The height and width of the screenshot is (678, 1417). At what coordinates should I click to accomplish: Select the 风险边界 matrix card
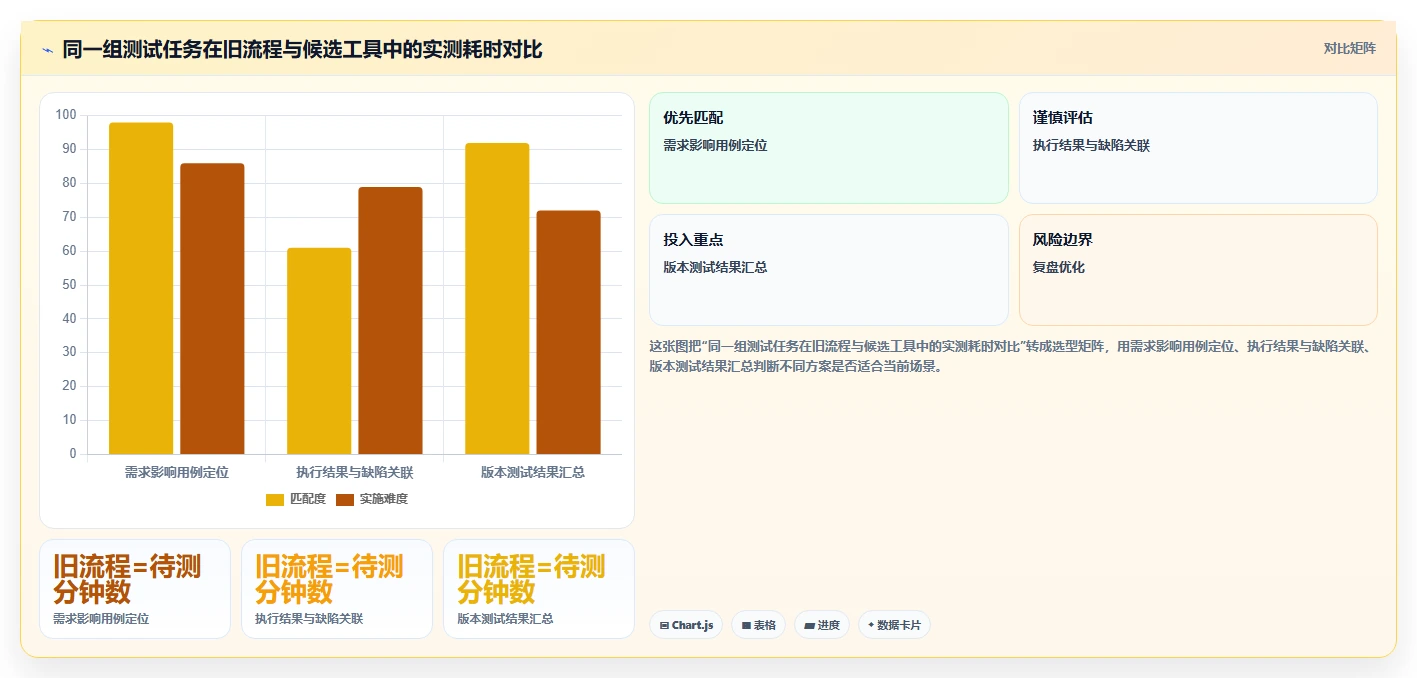(1198, 270)
